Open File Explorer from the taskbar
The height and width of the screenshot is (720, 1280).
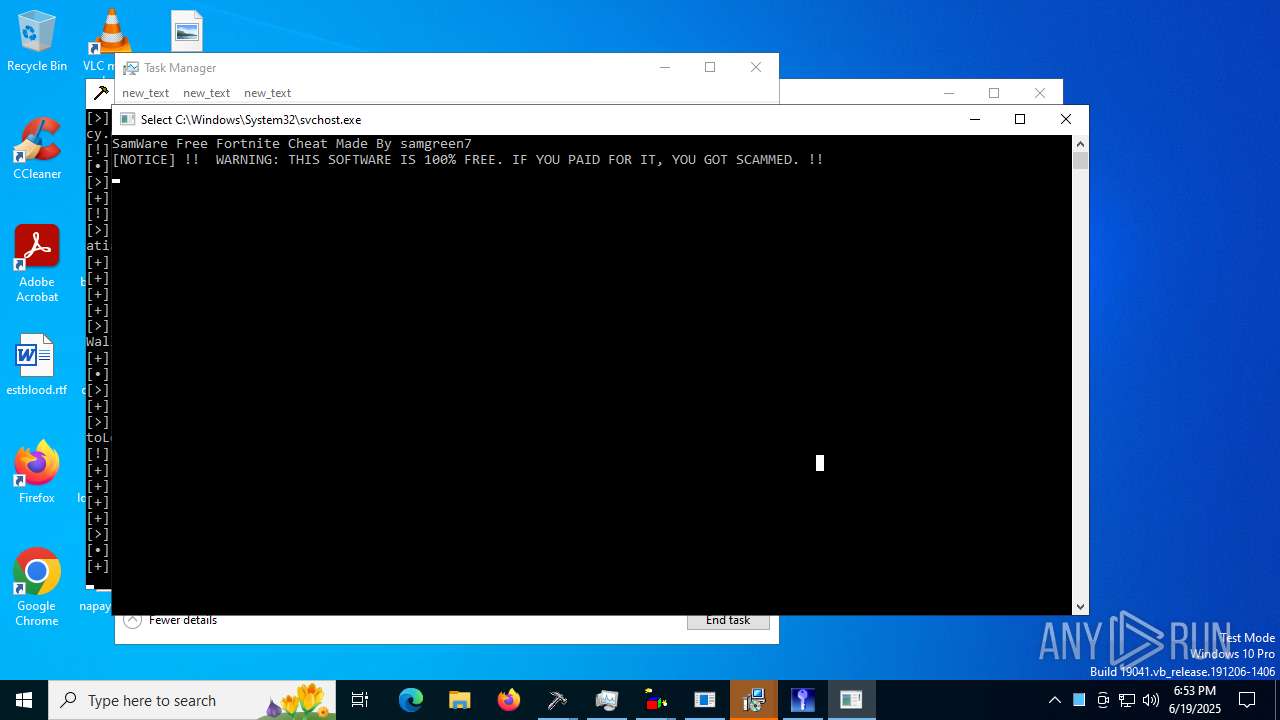click(460, 700)
